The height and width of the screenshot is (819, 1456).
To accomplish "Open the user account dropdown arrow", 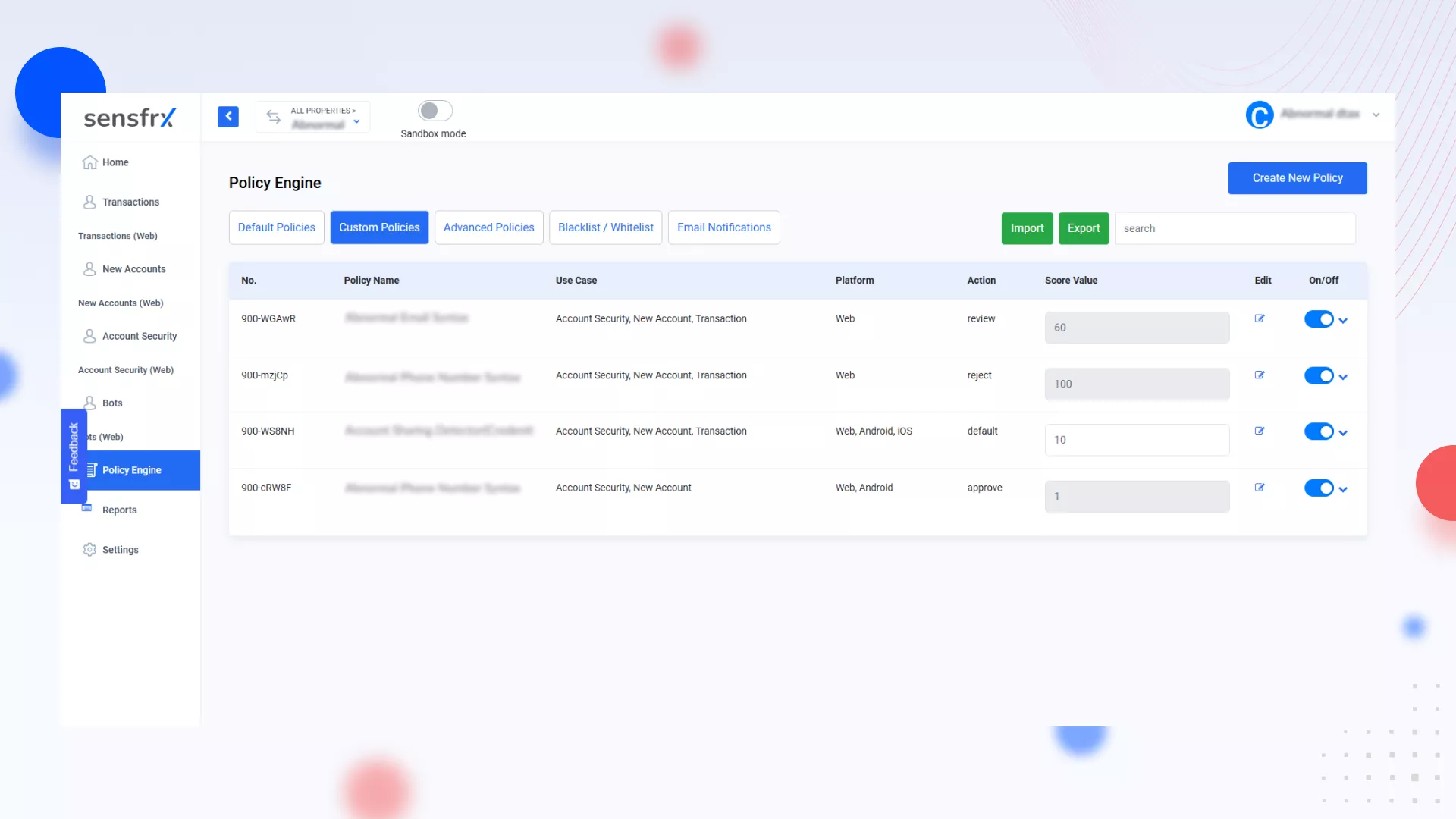I will pos(1376,115).
